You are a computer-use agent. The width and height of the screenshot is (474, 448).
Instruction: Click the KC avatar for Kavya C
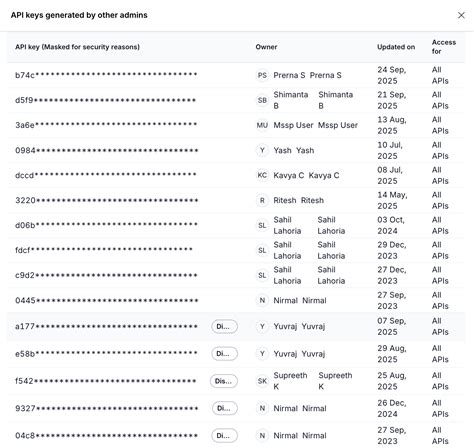262,175
